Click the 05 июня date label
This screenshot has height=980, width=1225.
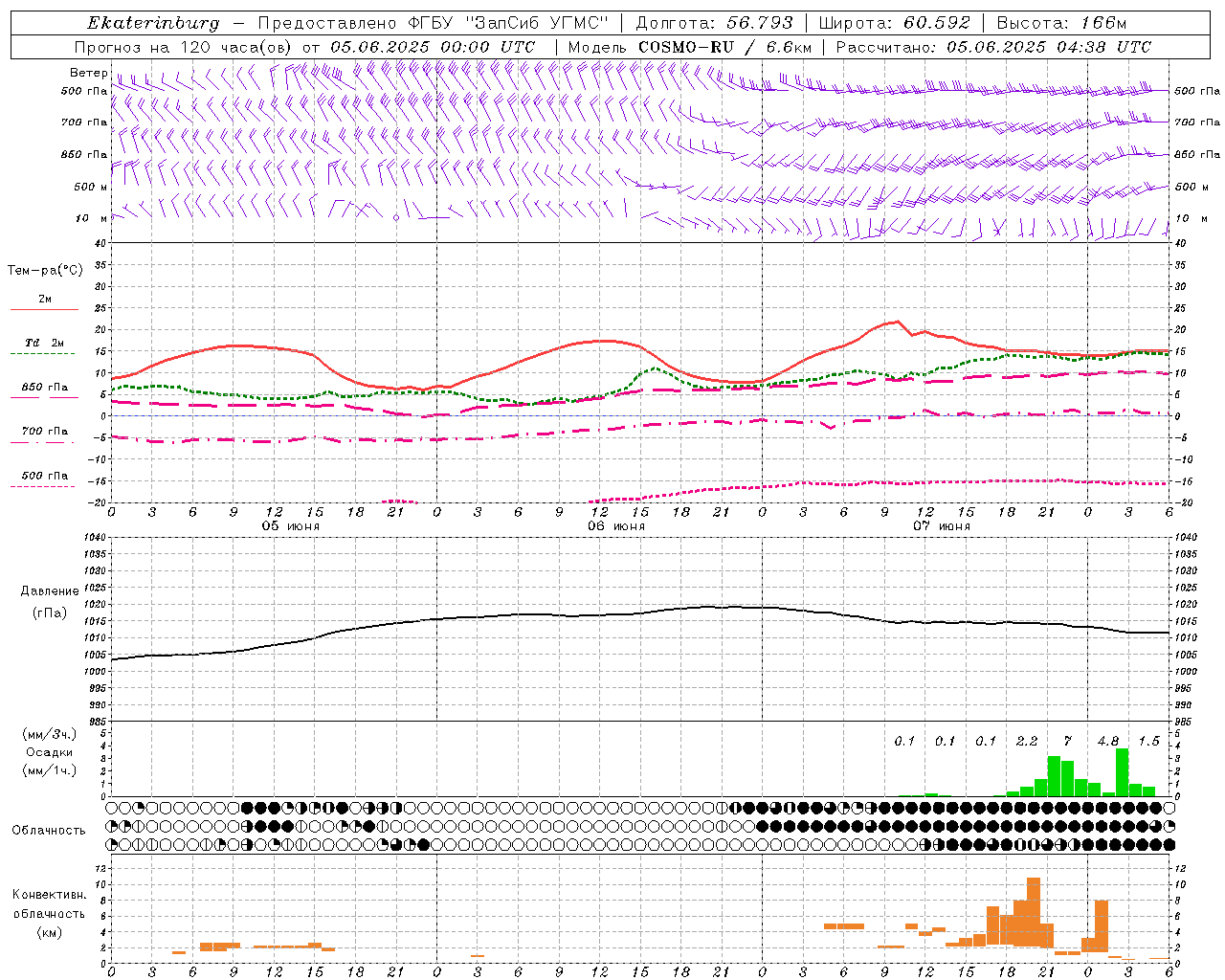coord(291,526)
